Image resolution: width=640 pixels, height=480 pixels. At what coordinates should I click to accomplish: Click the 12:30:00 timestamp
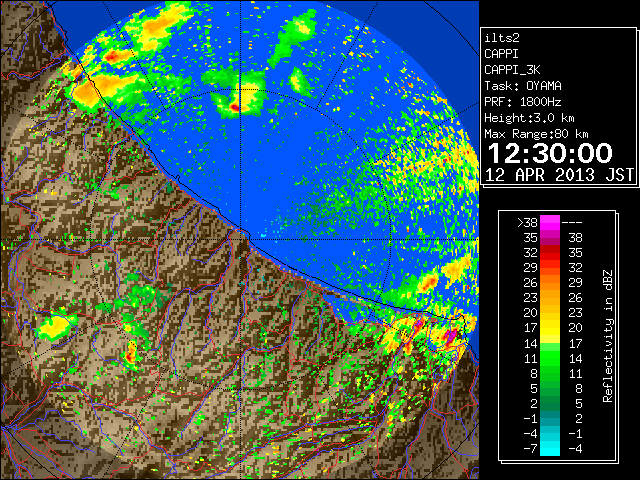point(550,153)
